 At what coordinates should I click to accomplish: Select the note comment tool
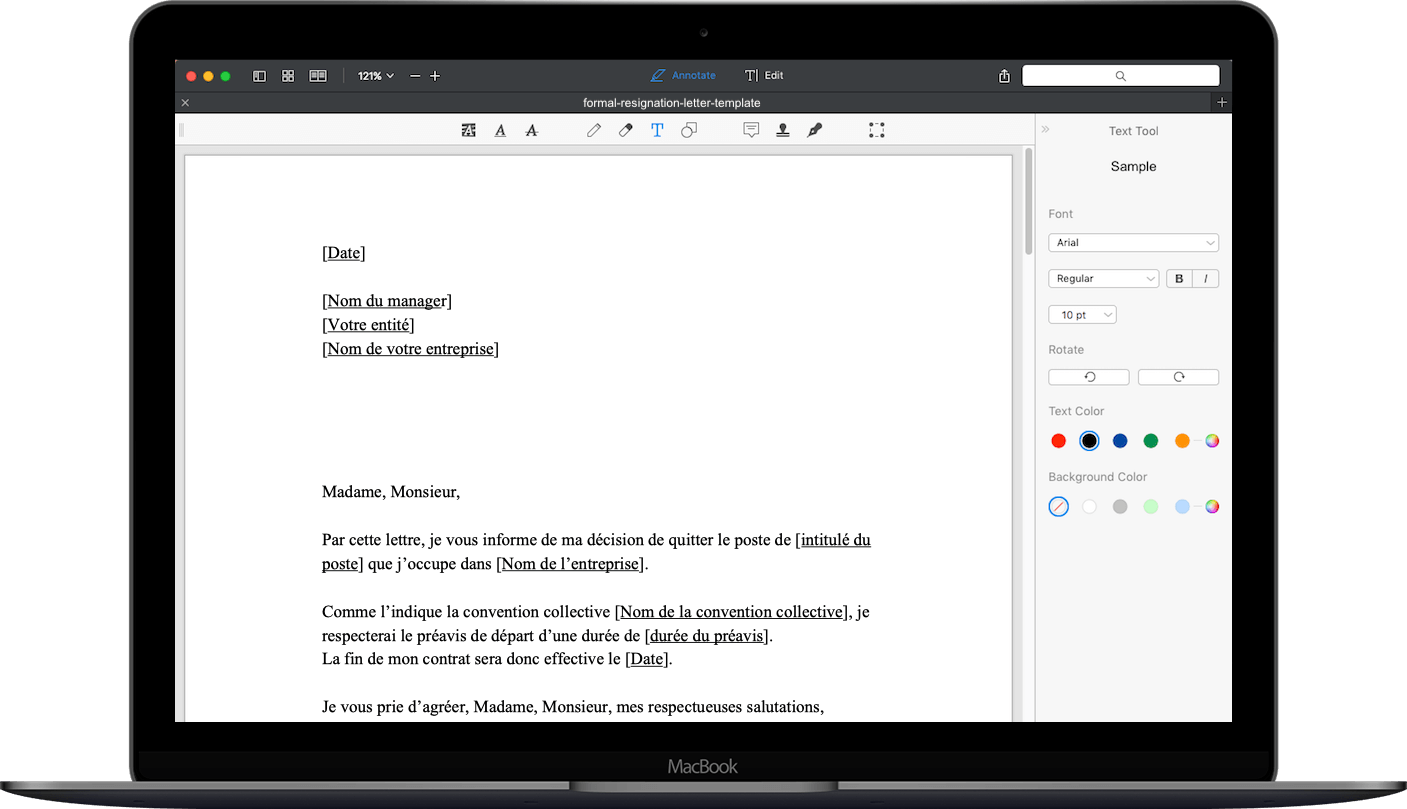point(751,130)
